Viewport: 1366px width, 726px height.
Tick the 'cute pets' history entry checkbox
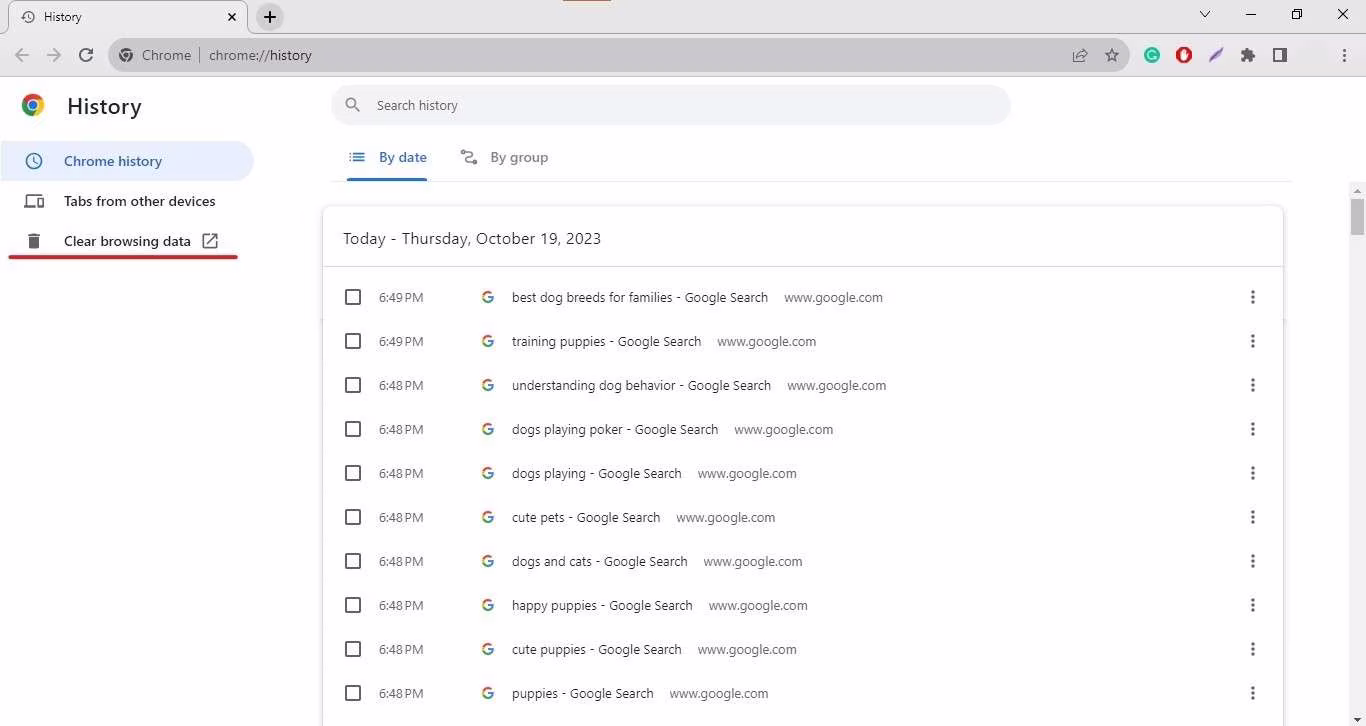[x=353, y=517]
